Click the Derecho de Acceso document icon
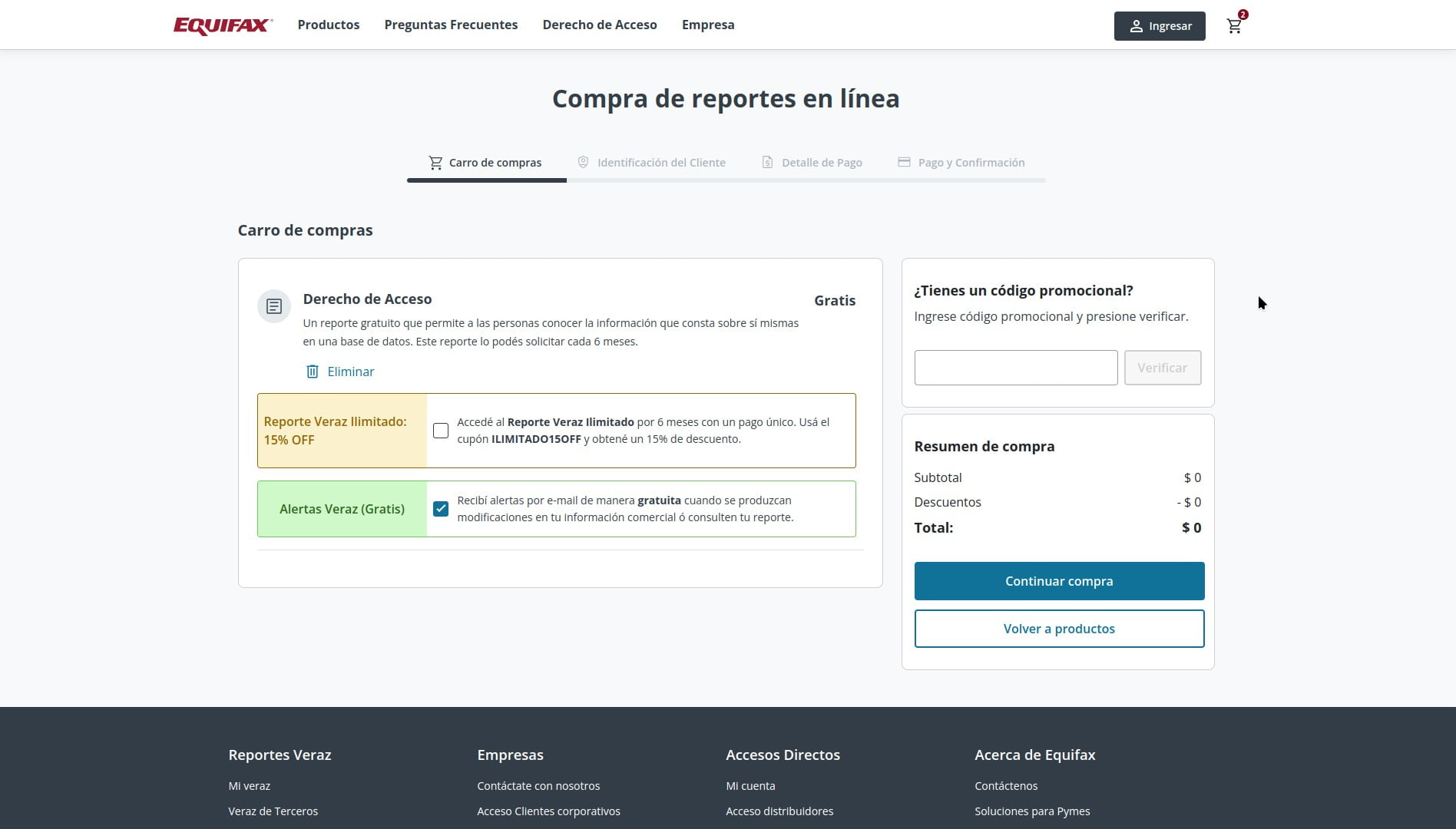The height and width of the screenshot is (829, 1456). click(274, 306)
